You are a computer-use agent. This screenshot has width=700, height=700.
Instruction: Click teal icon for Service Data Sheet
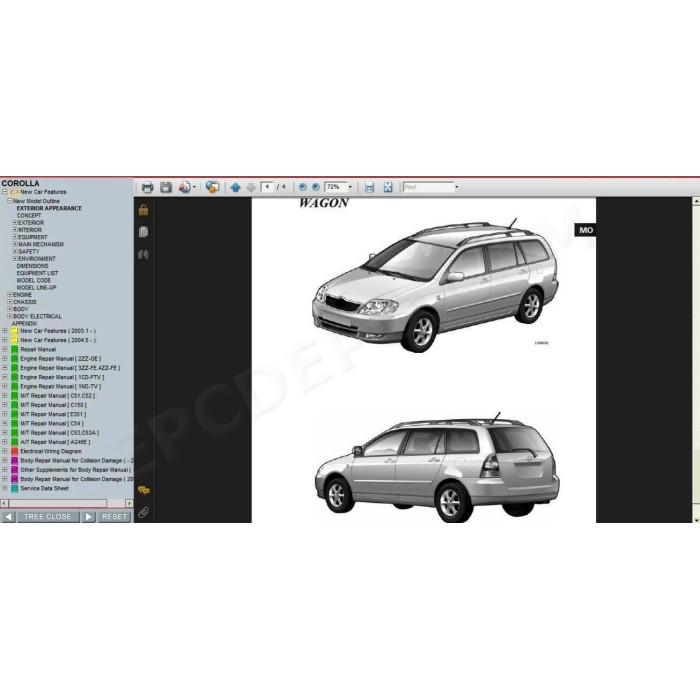(x=15, y=488)
